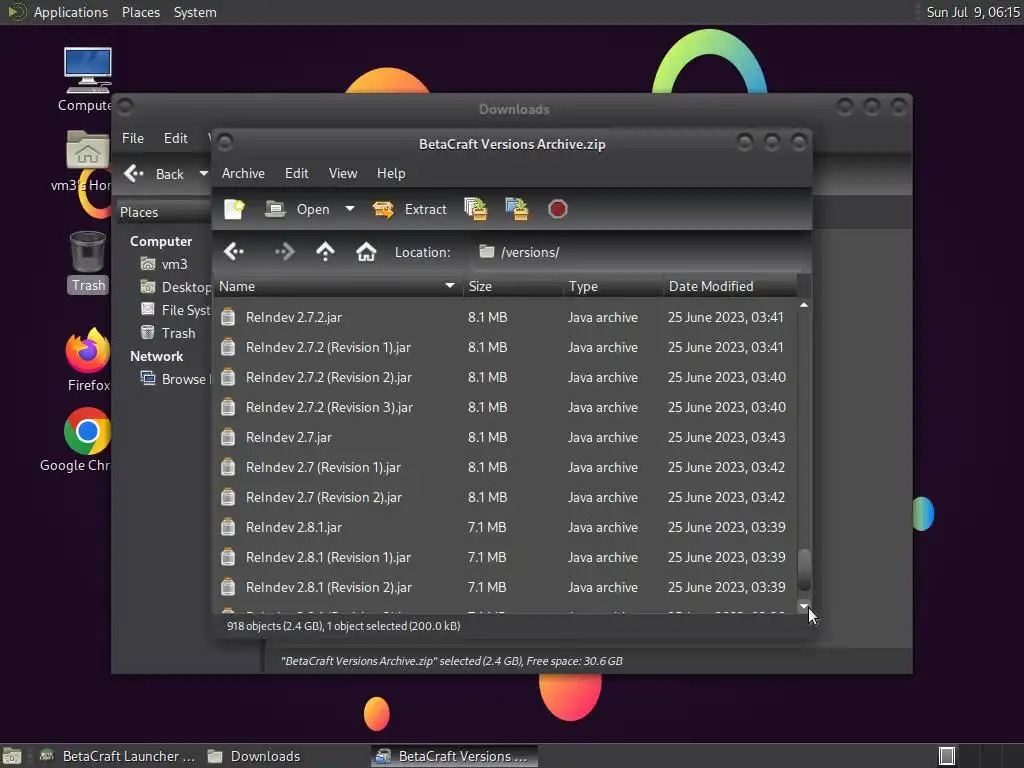Image resolution: width=1024 pixels, height=768 pixels.
Task: Go up one level in archive
Action: coord(325,251)
